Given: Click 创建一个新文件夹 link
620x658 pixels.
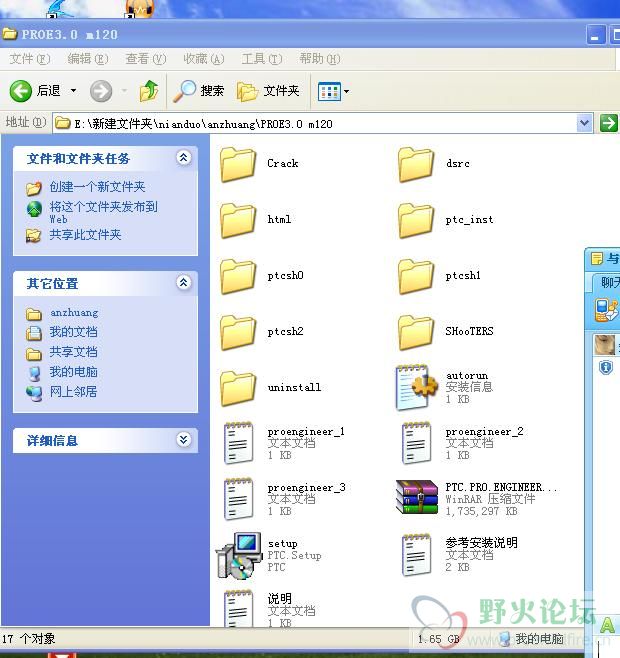Looking at the screenshot, I should [97, 187].
